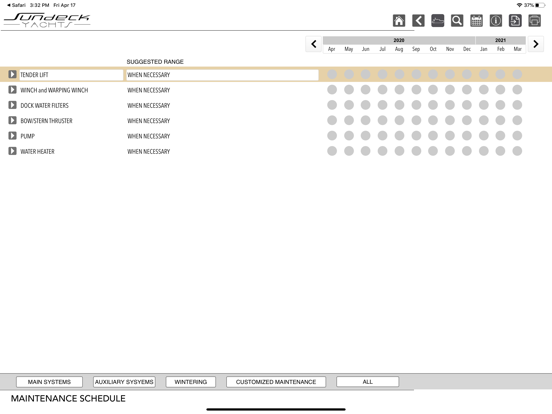The height and width of the screenshot is (414, 552).
Task: Select PUMP row name
Action: (27, 136)
